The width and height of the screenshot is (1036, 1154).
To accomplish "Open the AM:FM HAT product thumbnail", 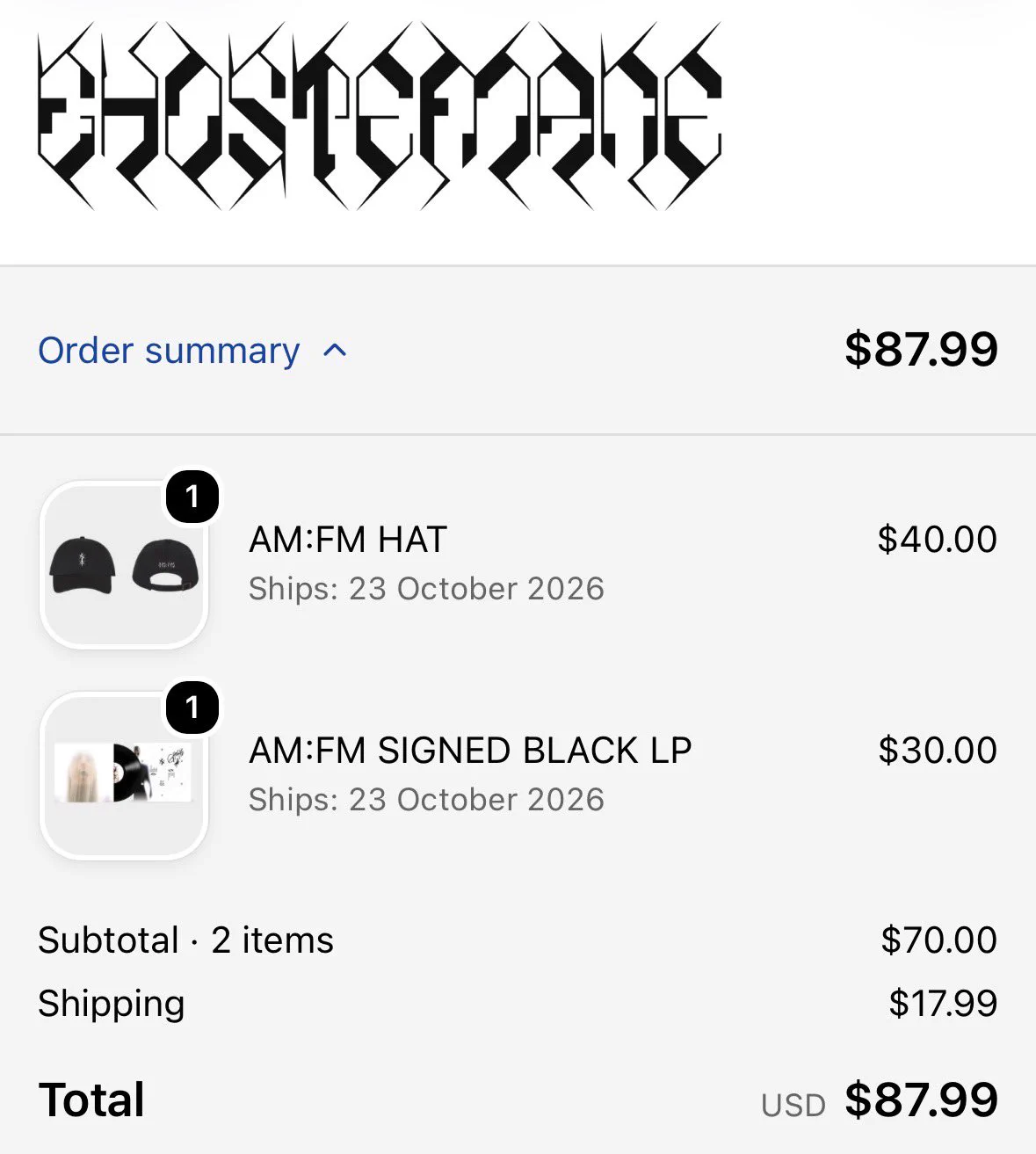I will coord(124,565).
